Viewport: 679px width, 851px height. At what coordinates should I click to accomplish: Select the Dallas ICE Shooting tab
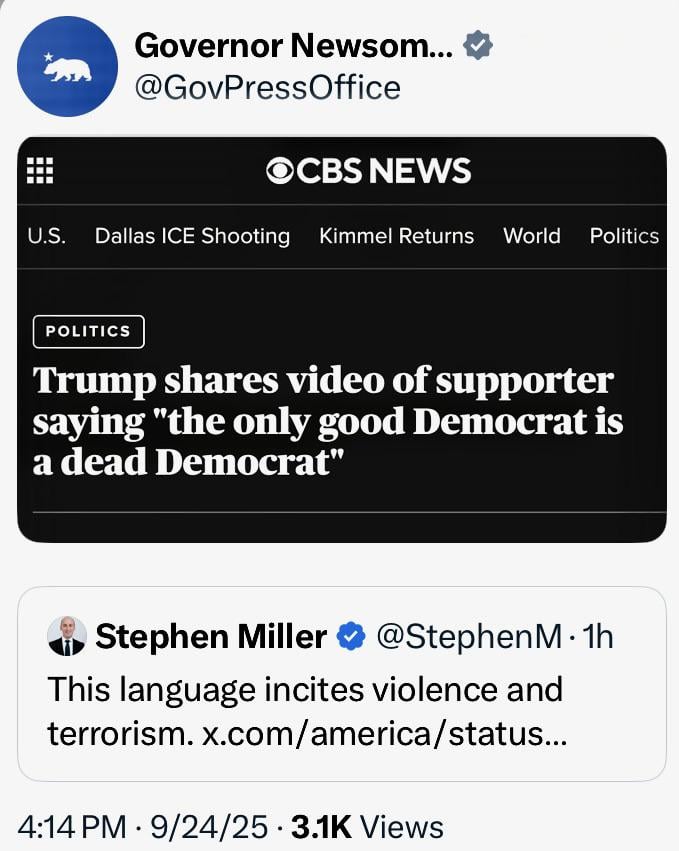tap(192, 236)
